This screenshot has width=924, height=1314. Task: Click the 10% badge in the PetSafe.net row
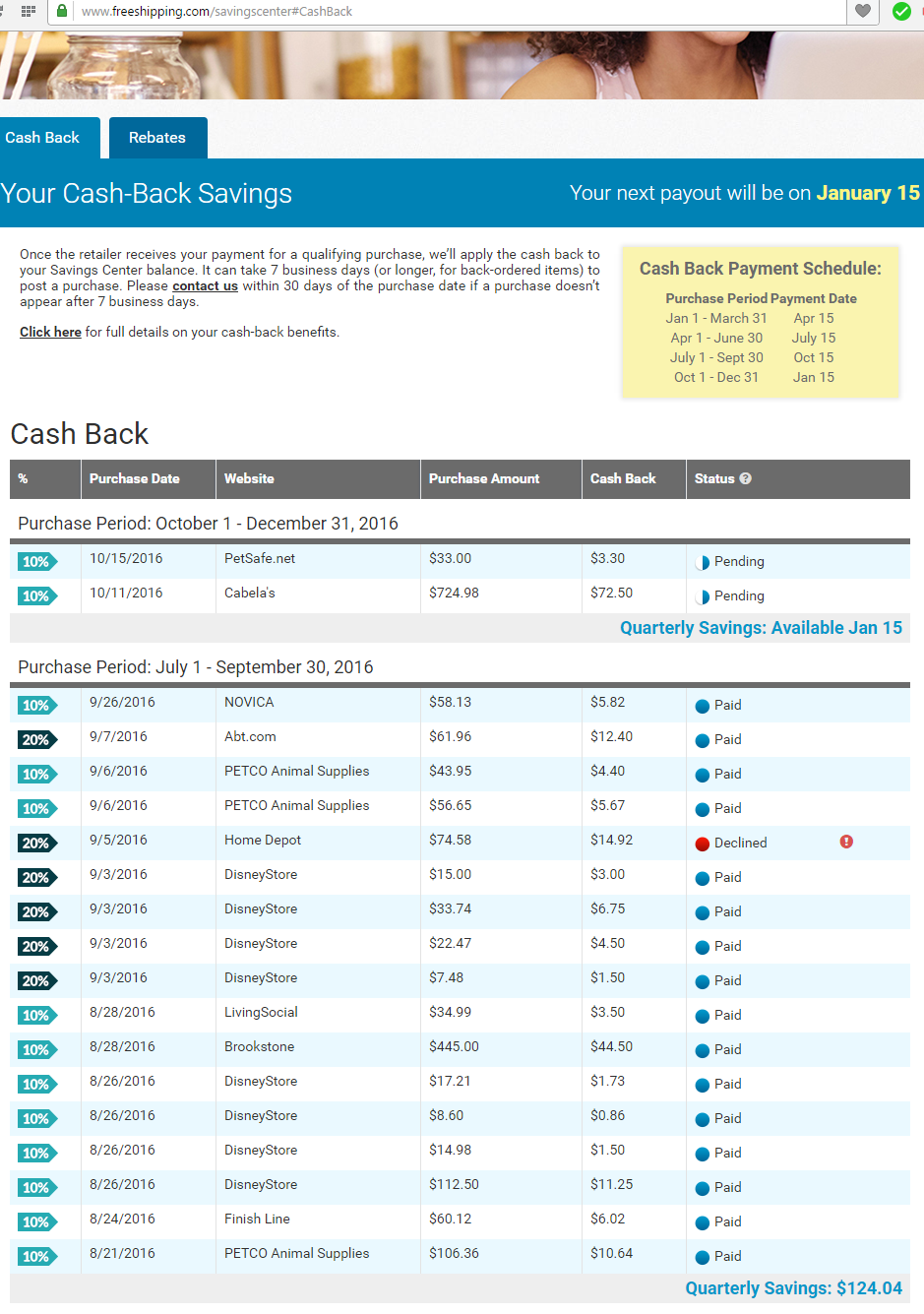(x=37, y=562)
